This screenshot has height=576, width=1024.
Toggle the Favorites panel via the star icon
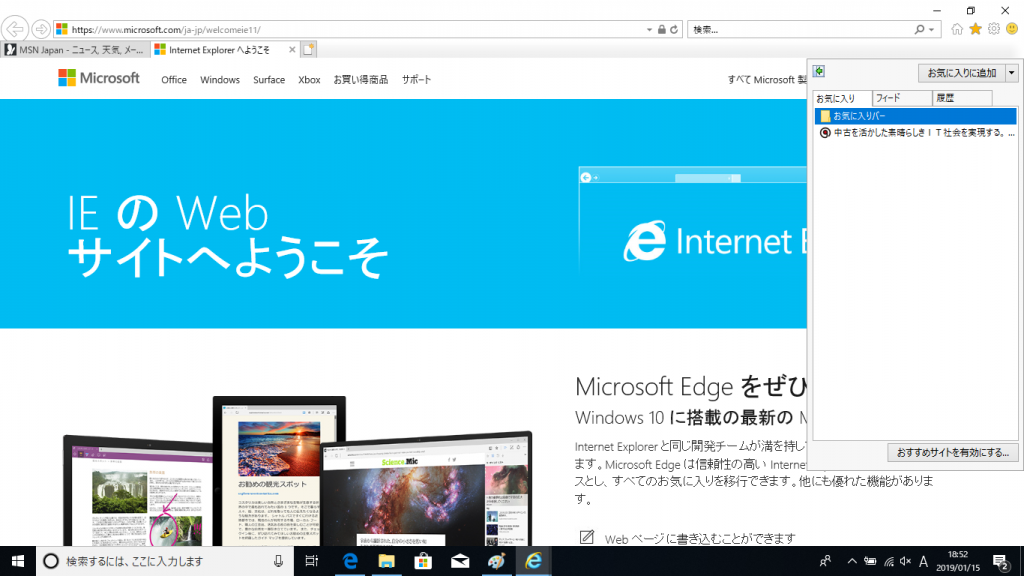(976, 29)
